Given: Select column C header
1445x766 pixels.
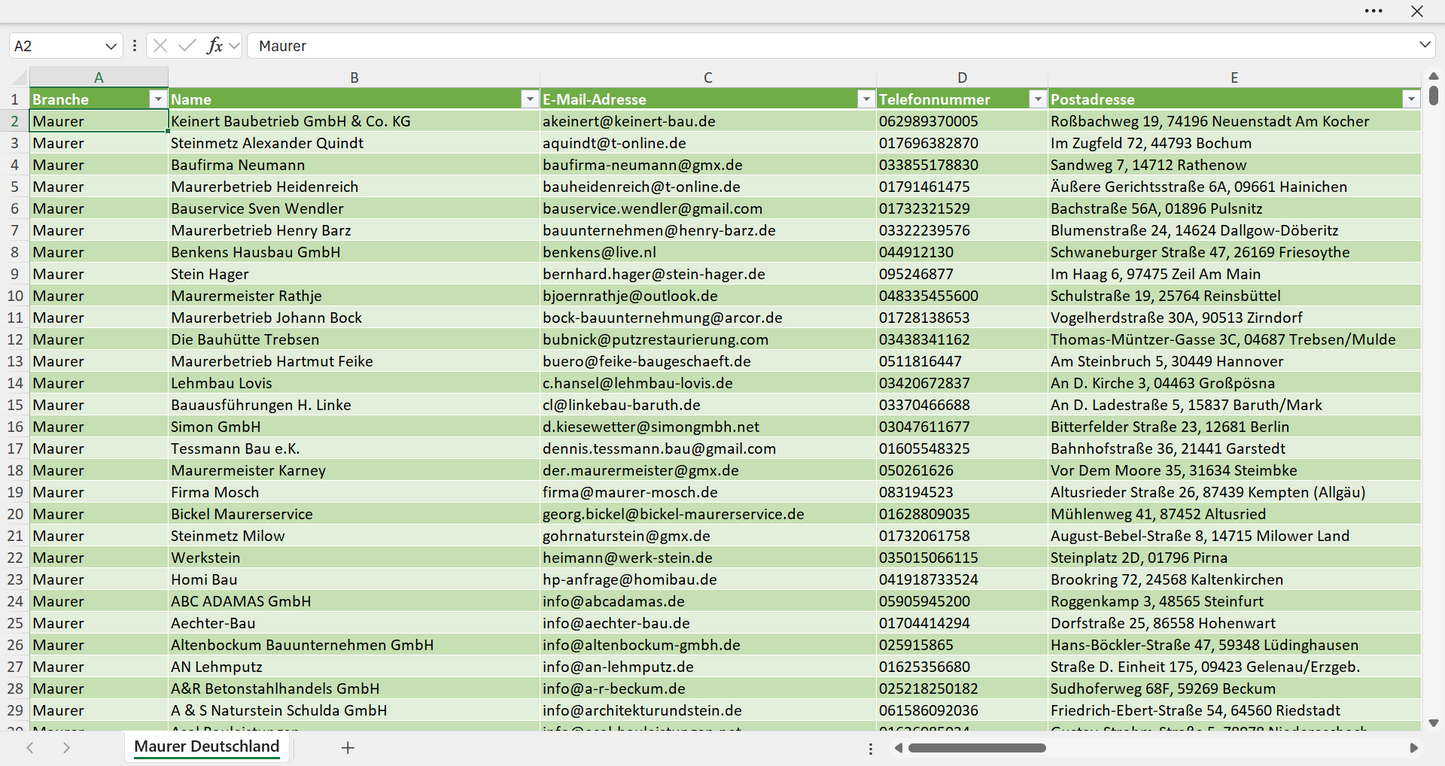Looking at the screenshot, I should coord(708,77).
